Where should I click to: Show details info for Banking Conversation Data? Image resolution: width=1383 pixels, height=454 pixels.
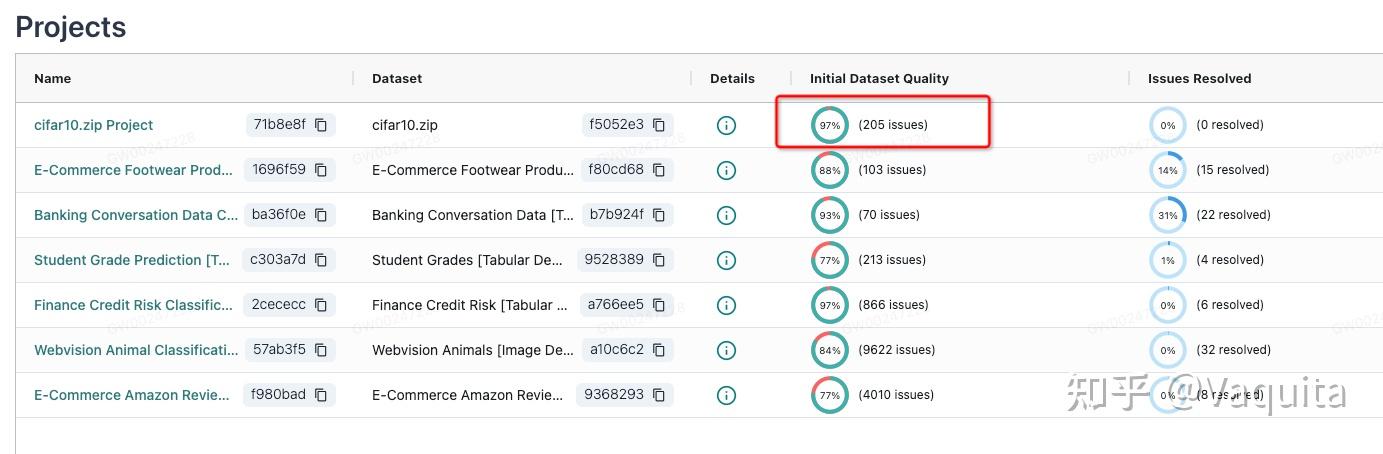727,215
